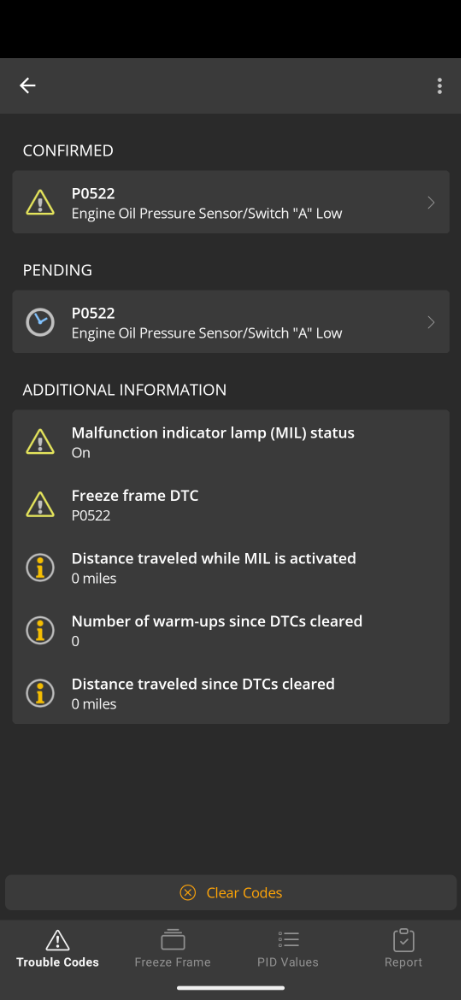The image size is (461, 1000).
Task: Tap the Clear Codes button
Action: 231,892
